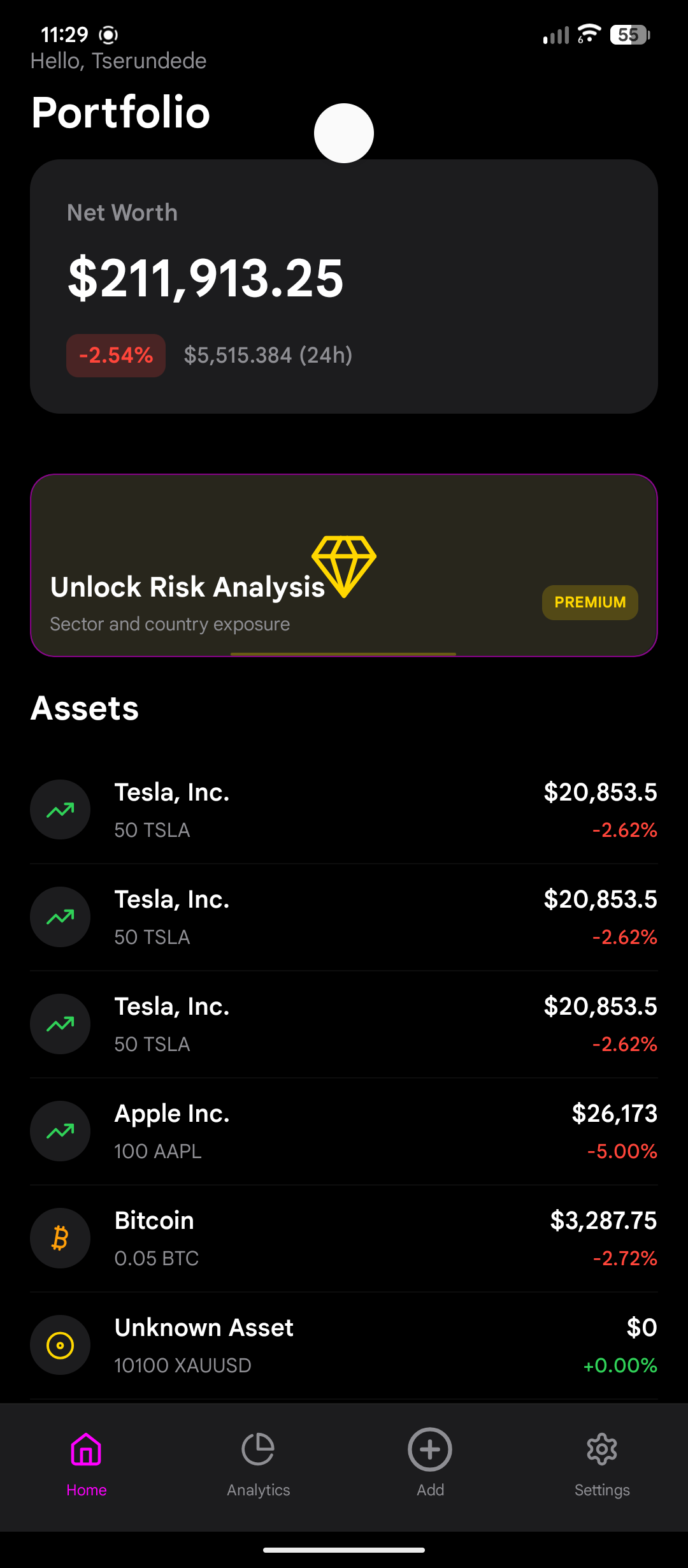Viewport: 688px width, 1568px height.
Task: Open the Home tab icon
Action: click(x=86, y=1449)
